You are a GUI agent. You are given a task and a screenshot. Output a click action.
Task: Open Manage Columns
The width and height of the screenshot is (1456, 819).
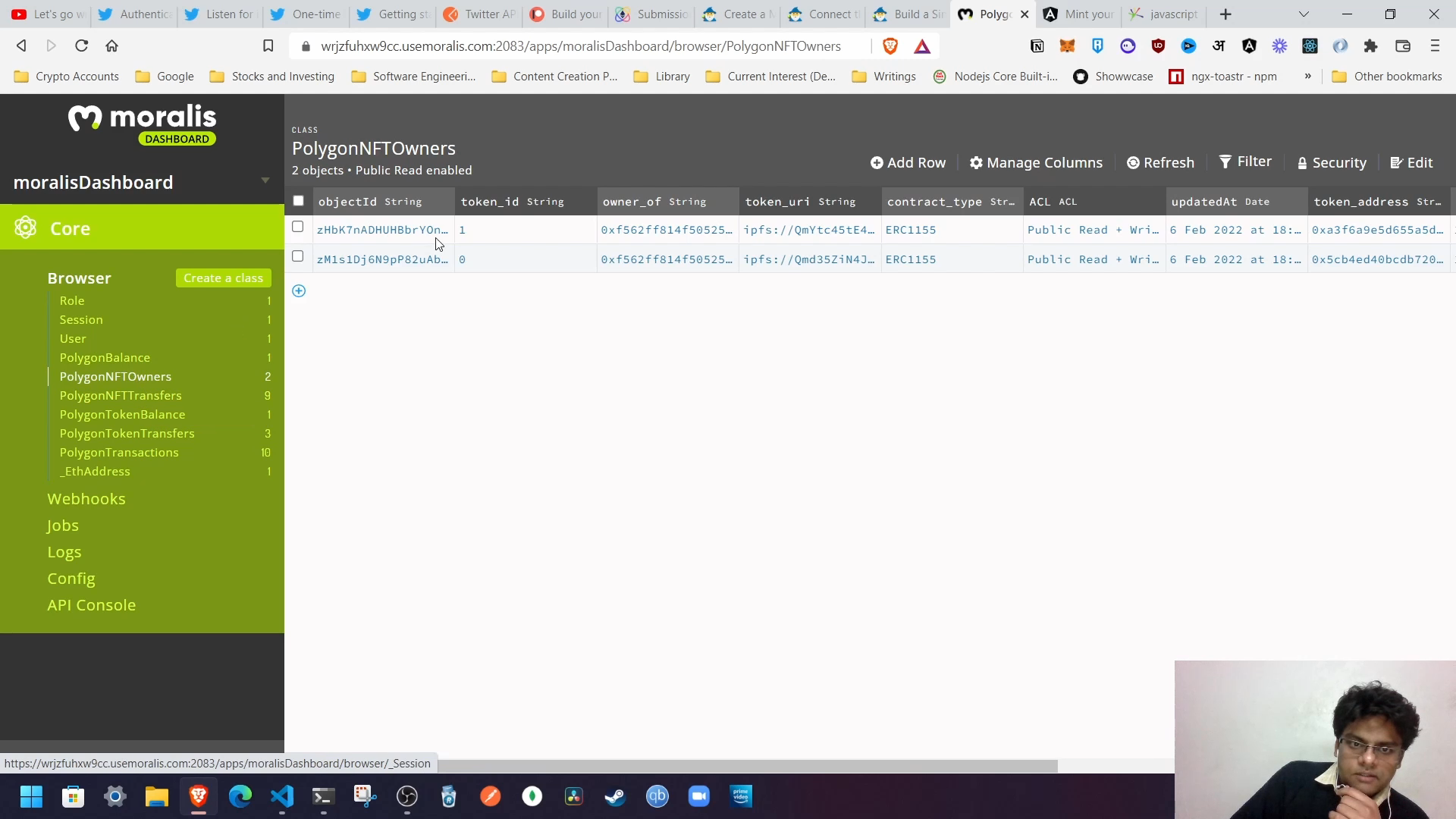tap(1036, 162)
